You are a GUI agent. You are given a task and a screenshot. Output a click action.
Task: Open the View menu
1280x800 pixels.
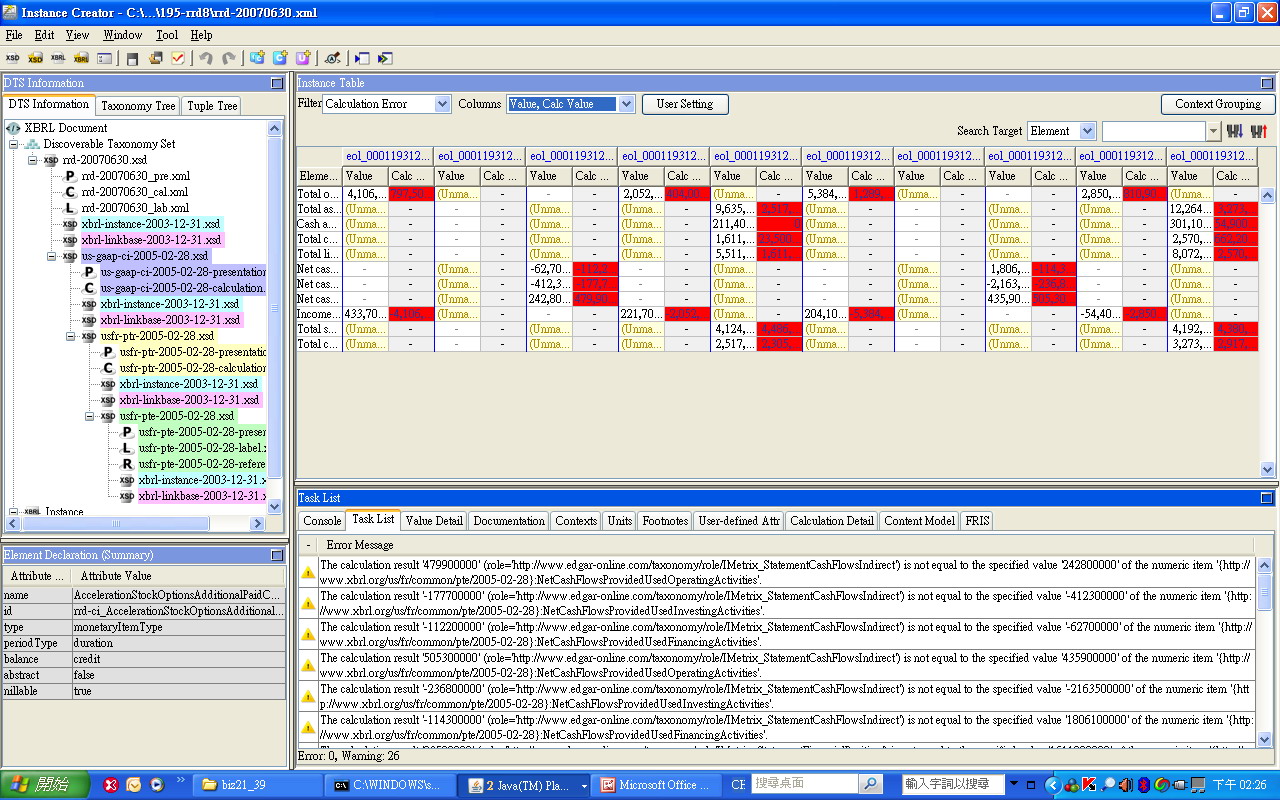click(77, 35)
